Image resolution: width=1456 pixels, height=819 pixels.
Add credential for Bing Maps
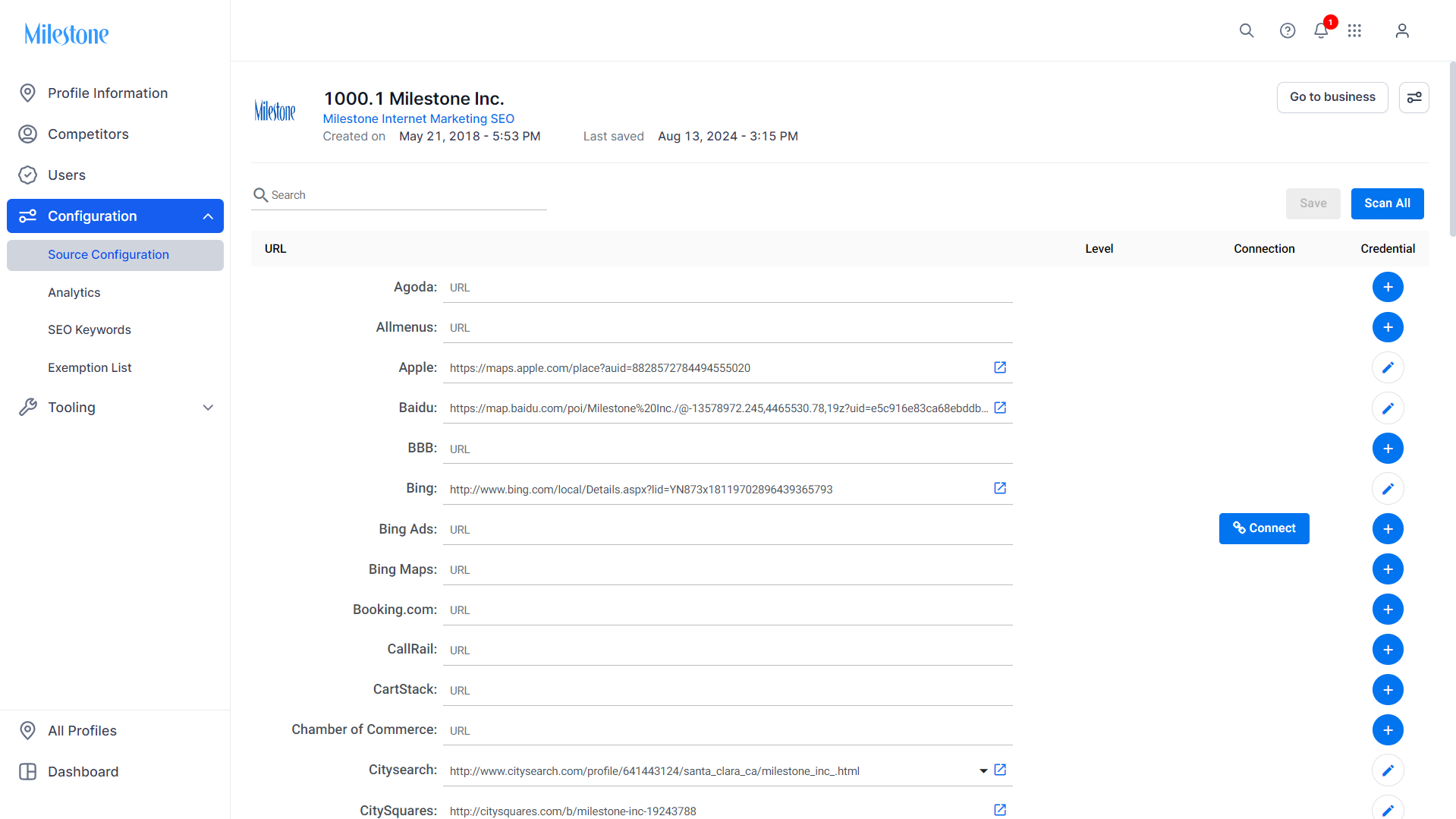tap(1388, 569)
